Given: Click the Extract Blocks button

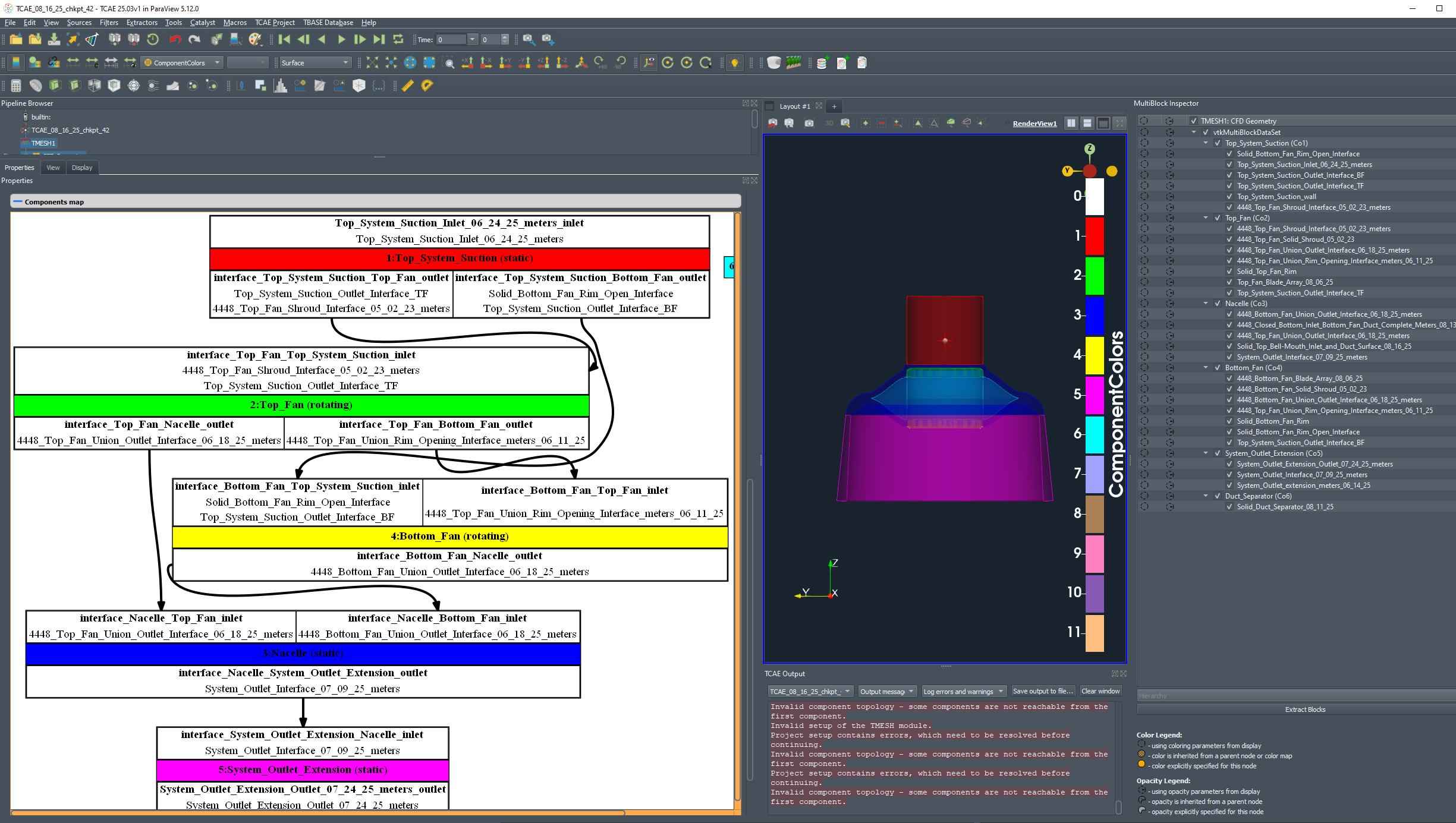Looking at the screenshot, I should [1305, 710].
